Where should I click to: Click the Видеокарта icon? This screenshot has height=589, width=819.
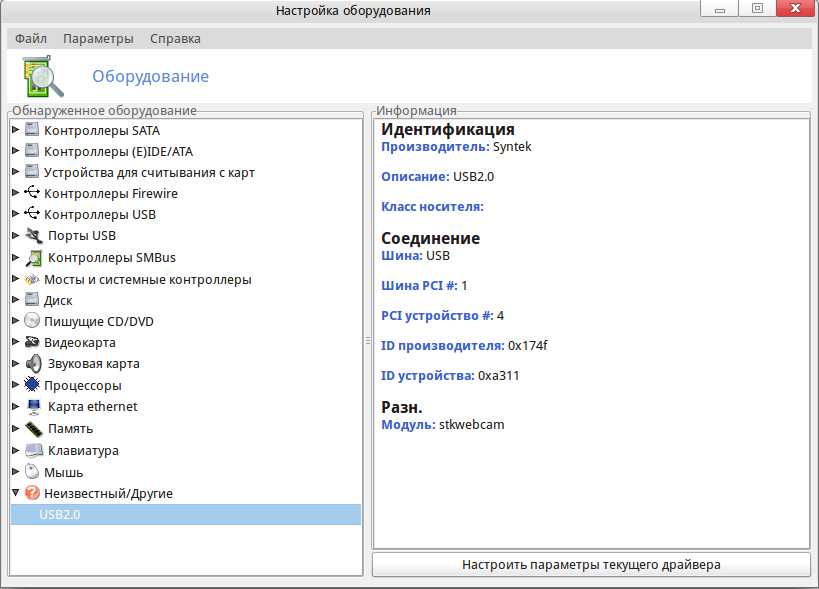32,342
